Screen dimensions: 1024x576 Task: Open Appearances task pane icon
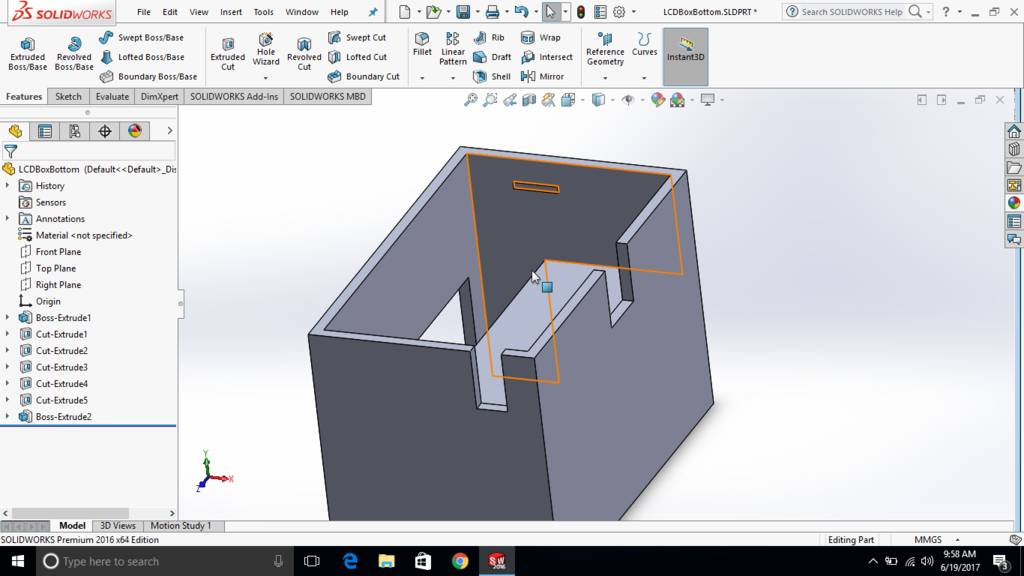point(1014,203)
